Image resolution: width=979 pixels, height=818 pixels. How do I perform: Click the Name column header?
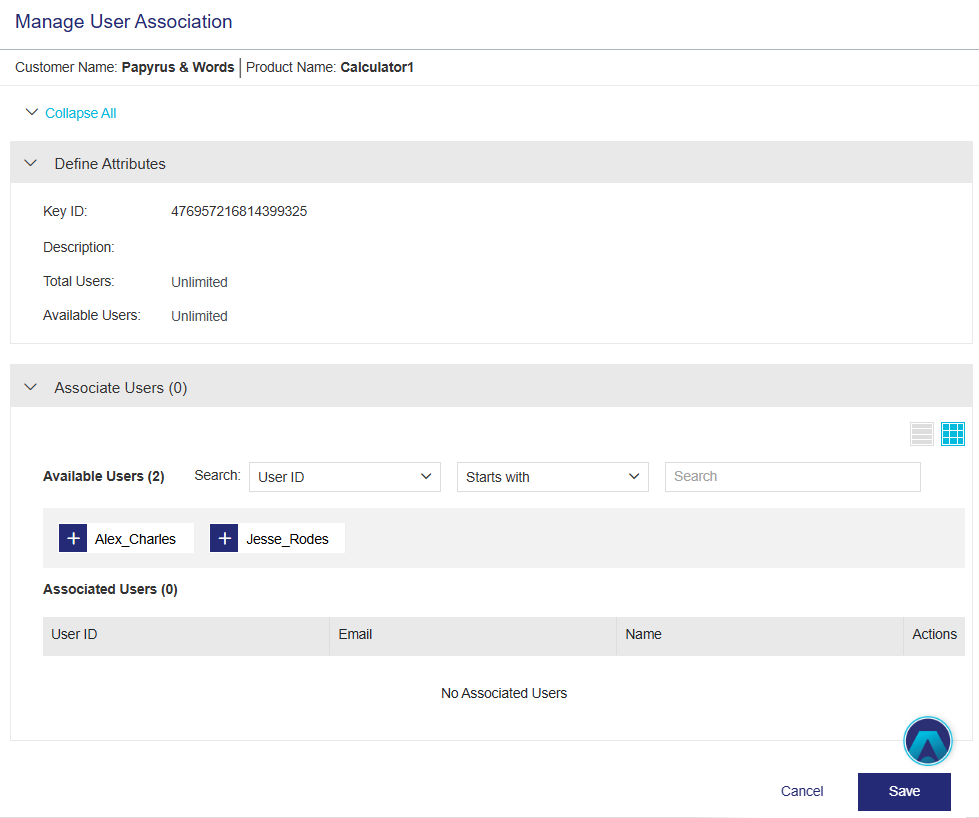pyautogui.click(x=643, y=634)
